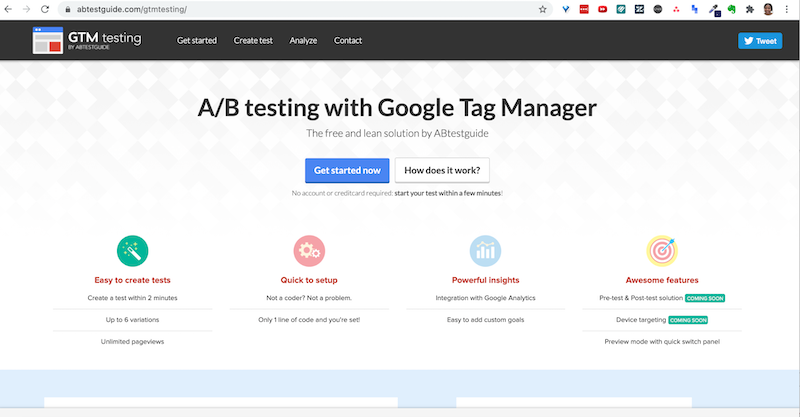The height and width of the screenshot is (417, 800).
Task: Open the red square extension icon
Action: pyautogui.click(x=584, y=9)
